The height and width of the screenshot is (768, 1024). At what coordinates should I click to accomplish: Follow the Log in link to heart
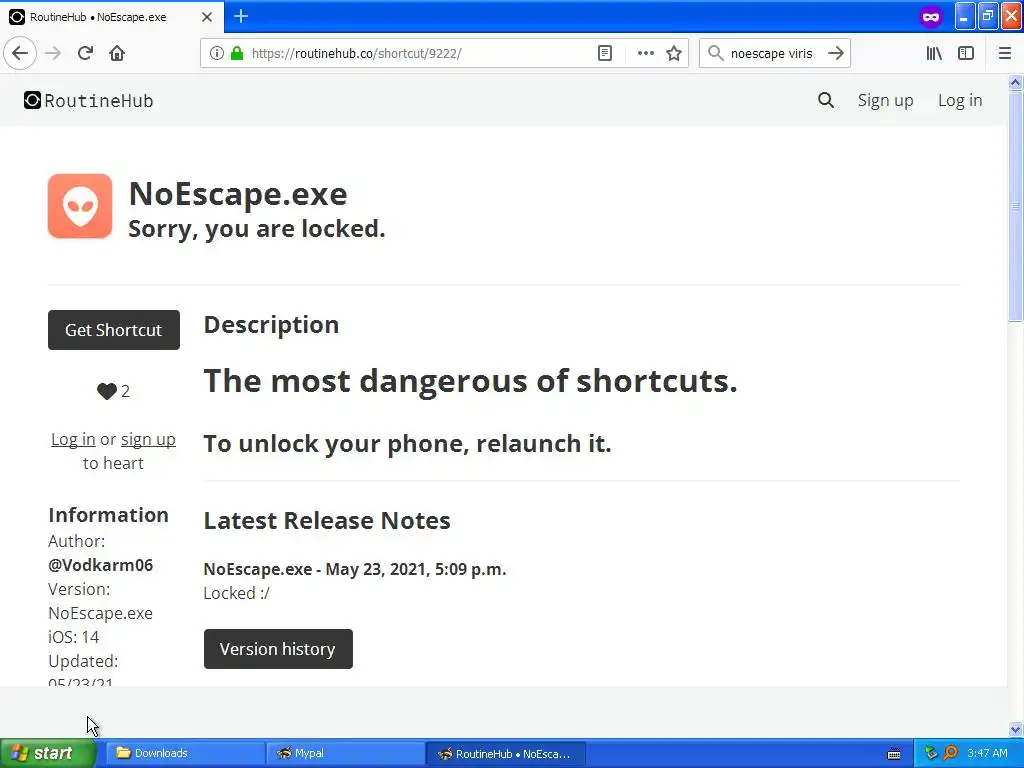[73, 440]
